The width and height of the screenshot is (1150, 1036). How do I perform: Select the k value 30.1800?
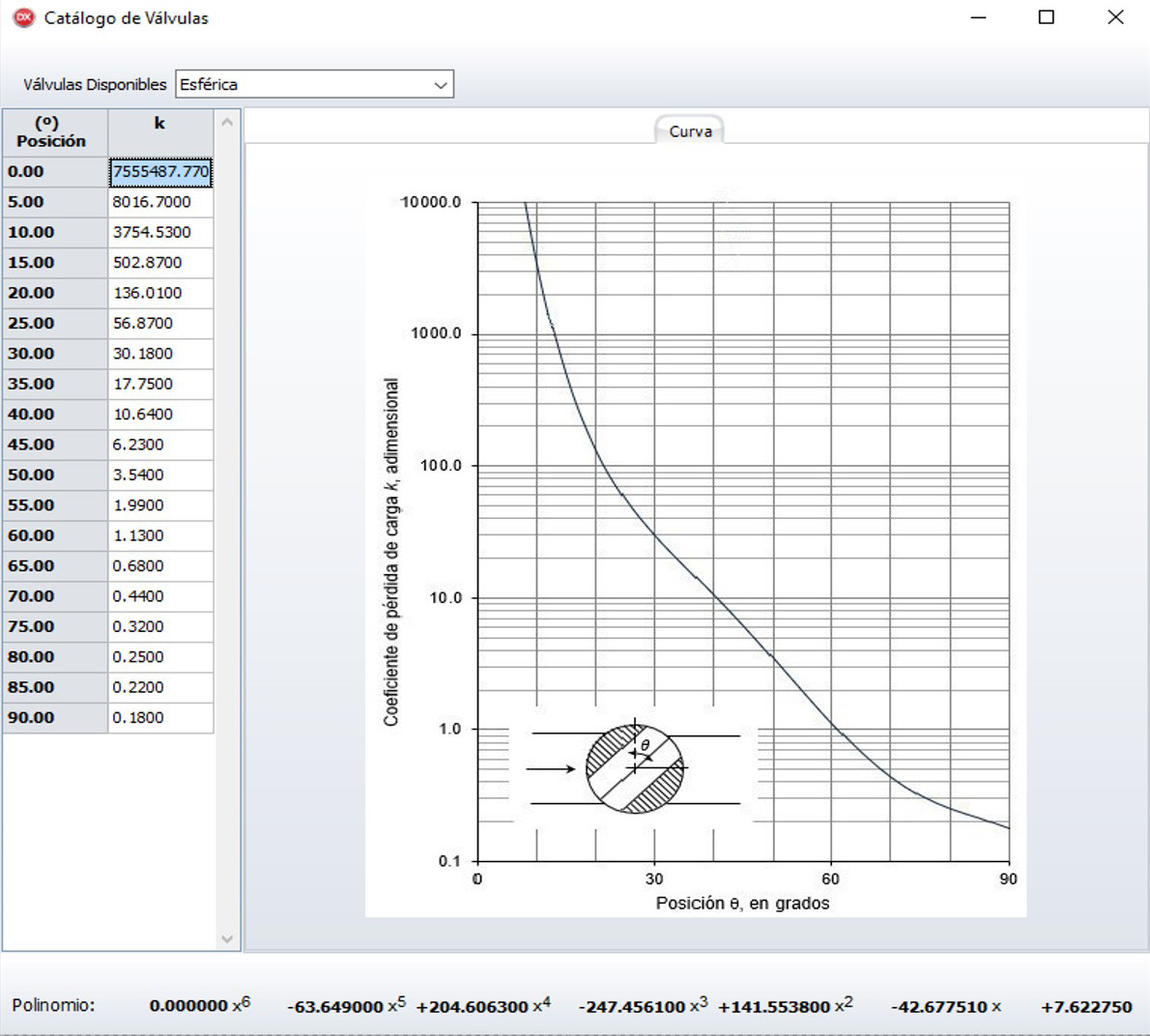[x=160, y=354]
